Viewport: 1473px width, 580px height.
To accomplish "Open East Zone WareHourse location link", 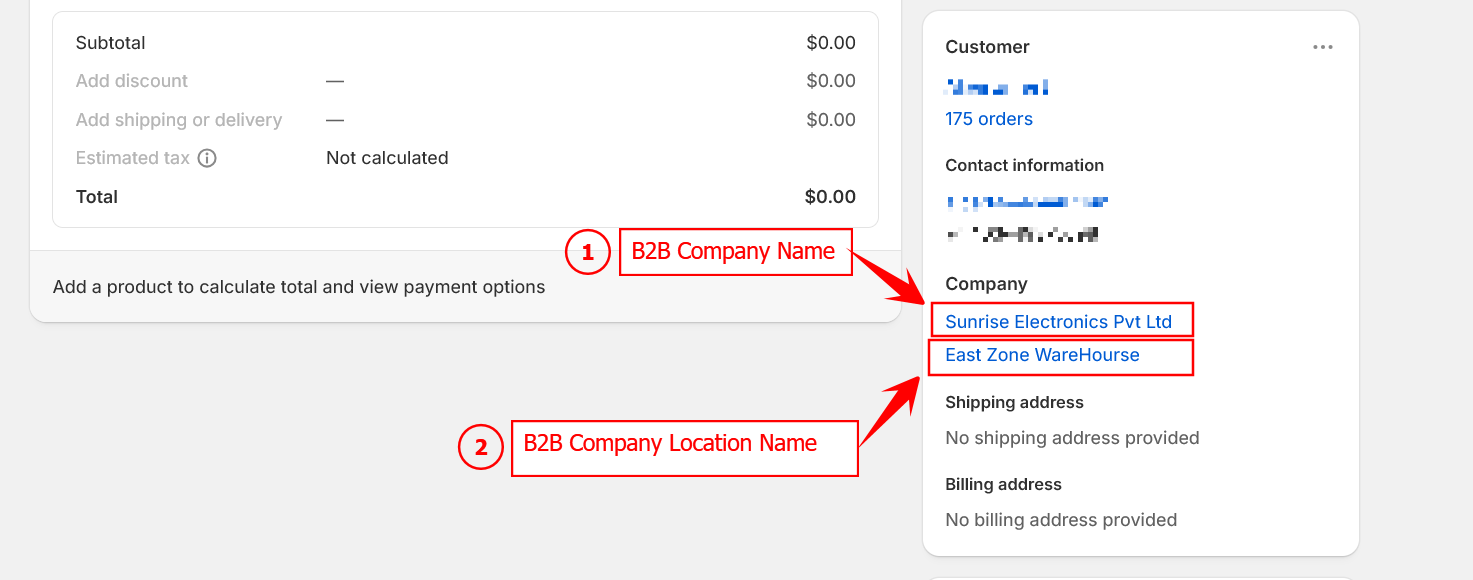I will [1042, 355].
